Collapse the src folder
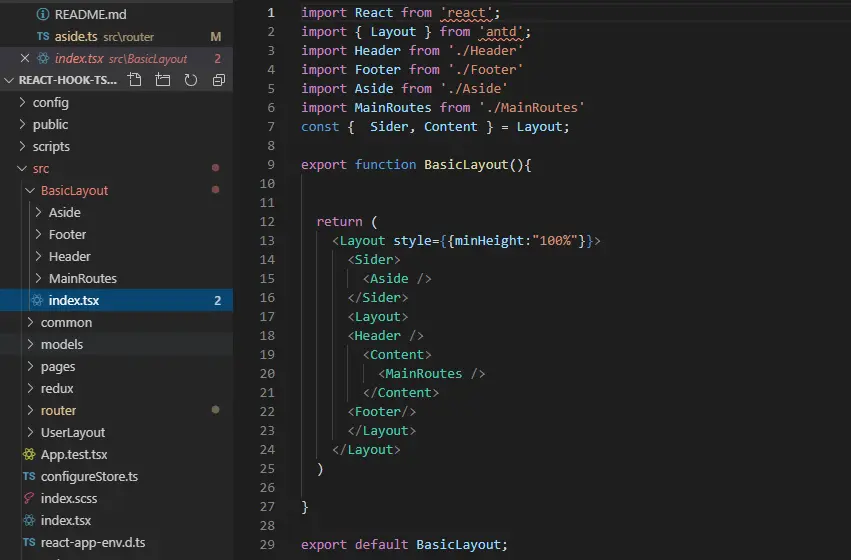The image size is (851, 560). point(22,168)
